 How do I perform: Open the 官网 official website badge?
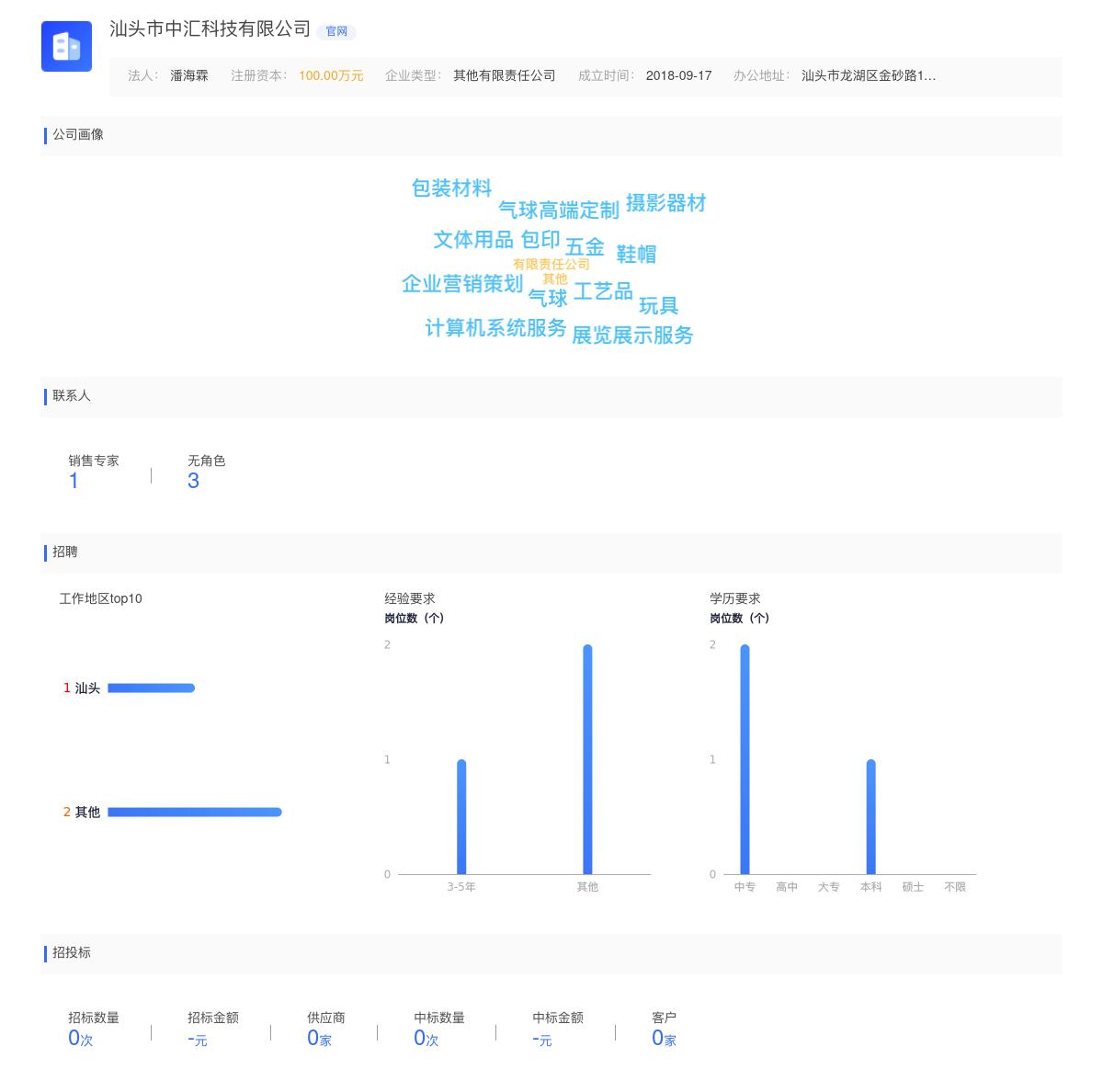[337, 32]
